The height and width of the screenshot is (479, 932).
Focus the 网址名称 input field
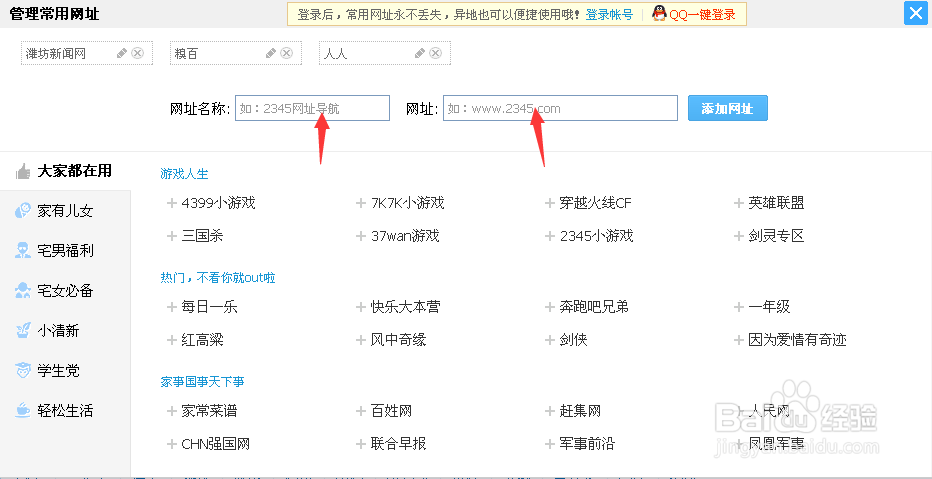point(313,108)
